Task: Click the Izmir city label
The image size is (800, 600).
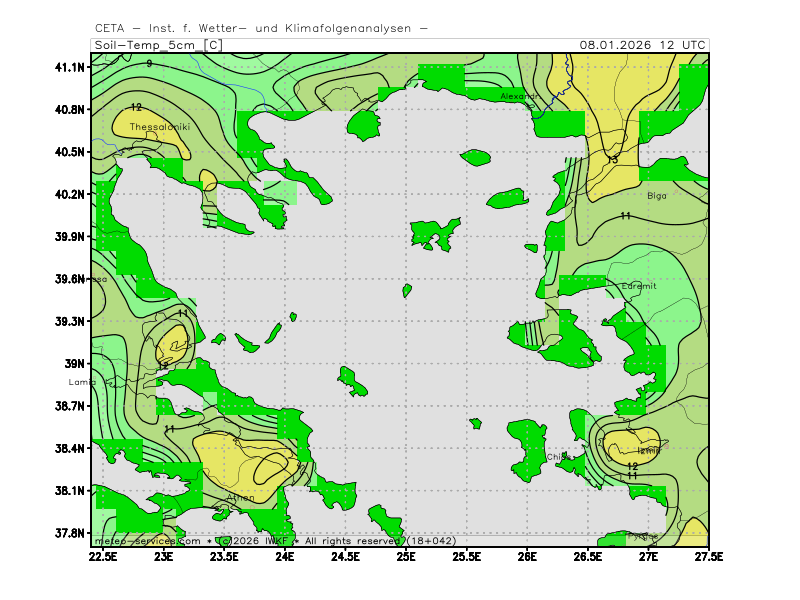Action: pos(649,450)
